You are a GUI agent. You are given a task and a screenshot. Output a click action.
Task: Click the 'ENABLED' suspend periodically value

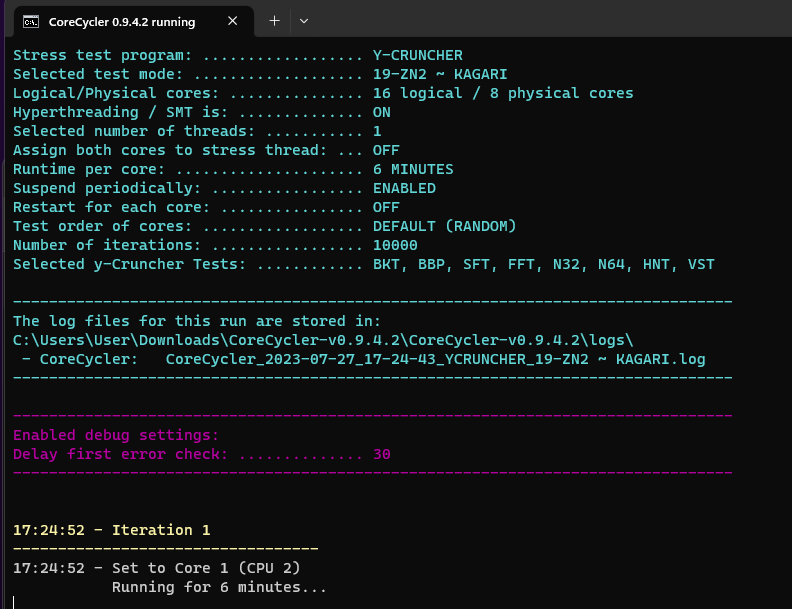click(x=404, y=188)
